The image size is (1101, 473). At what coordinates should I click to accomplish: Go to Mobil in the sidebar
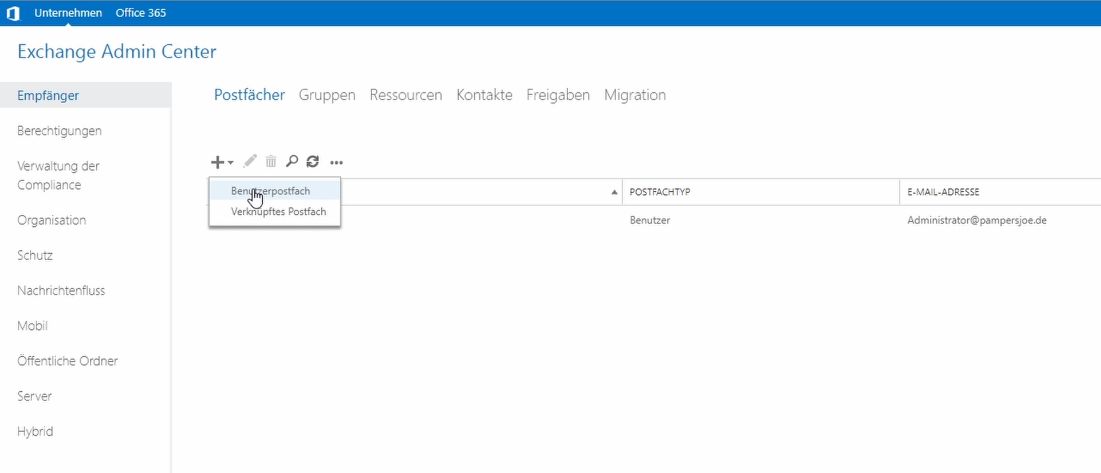point(32,326)
